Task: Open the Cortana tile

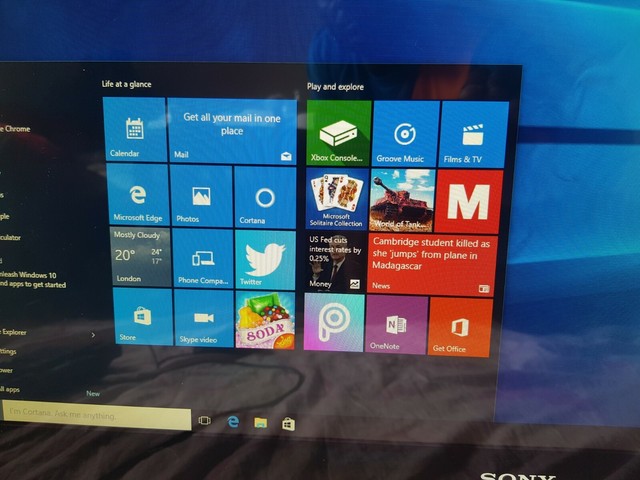Action: point(265,198)
